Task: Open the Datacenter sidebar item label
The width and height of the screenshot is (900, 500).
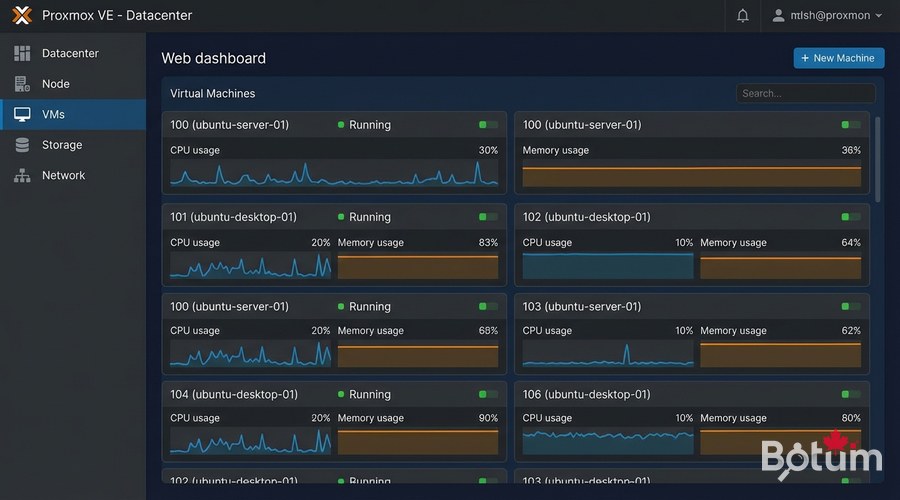Action: [70, 53]
